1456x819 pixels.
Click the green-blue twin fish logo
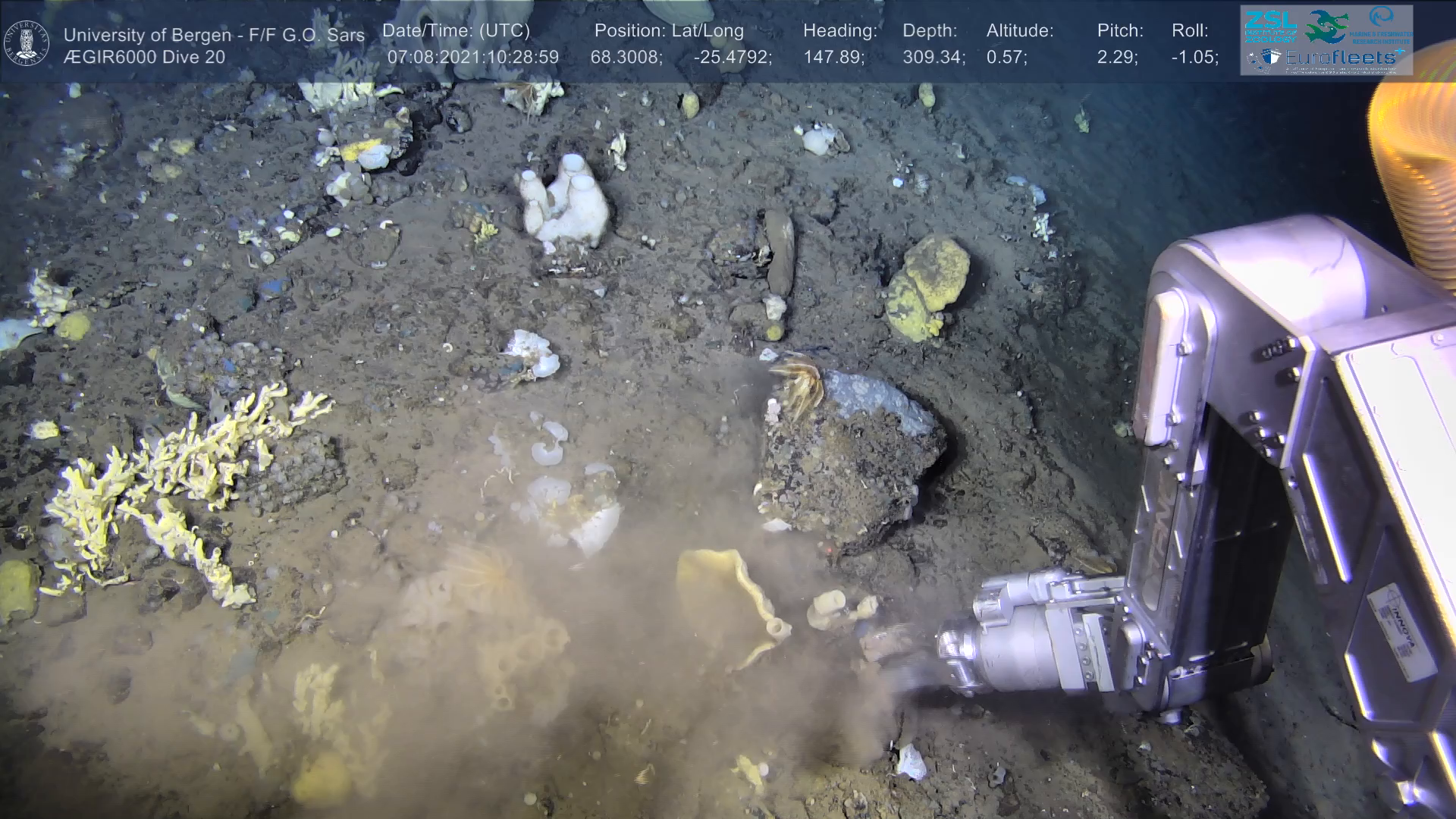1326,26
